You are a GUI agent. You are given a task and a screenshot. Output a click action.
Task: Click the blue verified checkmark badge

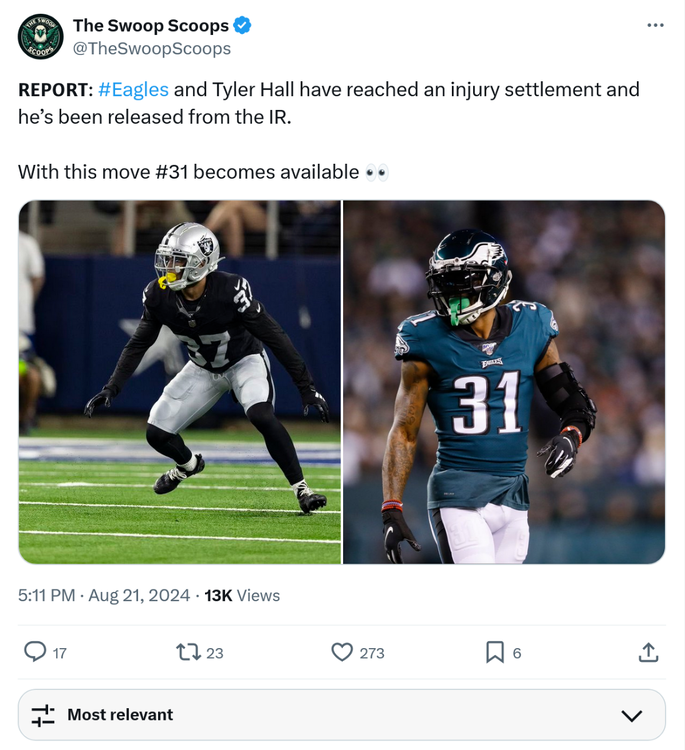242,25
